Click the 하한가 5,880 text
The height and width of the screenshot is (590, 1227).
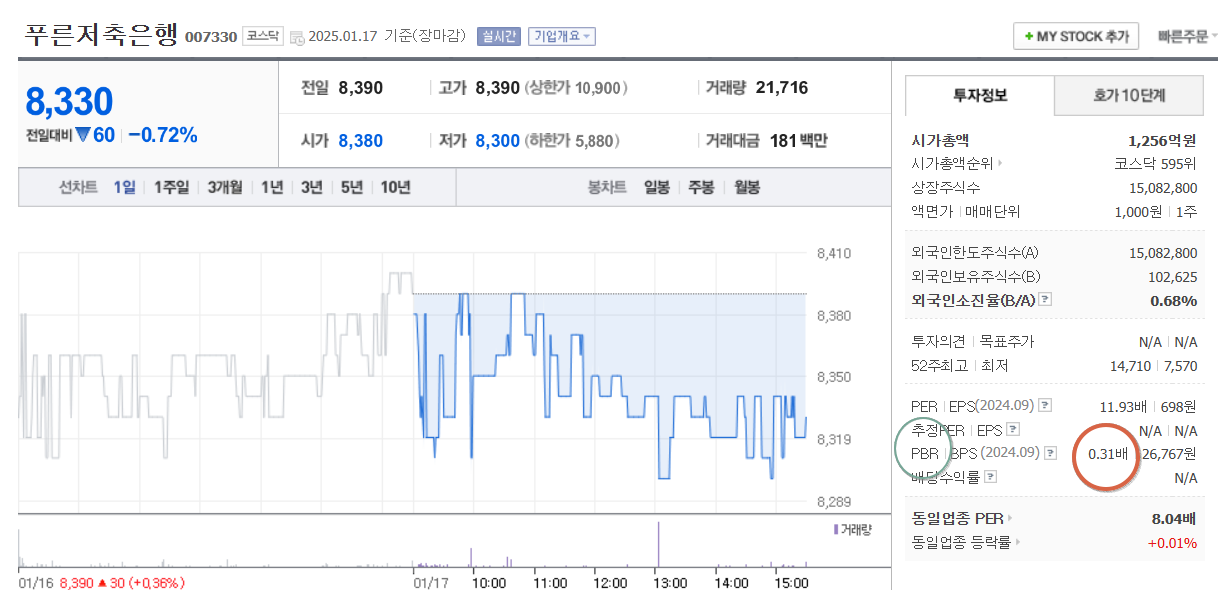[572, 141]
